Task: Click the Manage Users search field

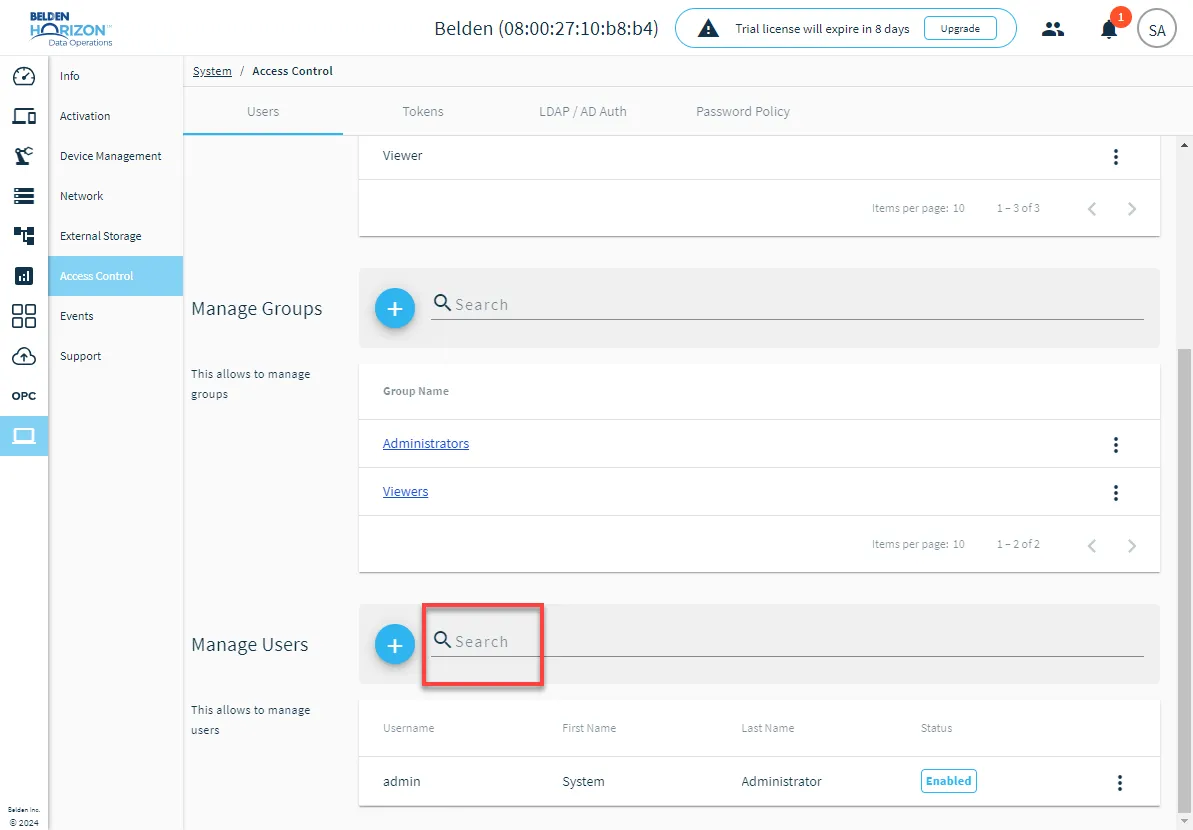Action: (x=787, y=641)
